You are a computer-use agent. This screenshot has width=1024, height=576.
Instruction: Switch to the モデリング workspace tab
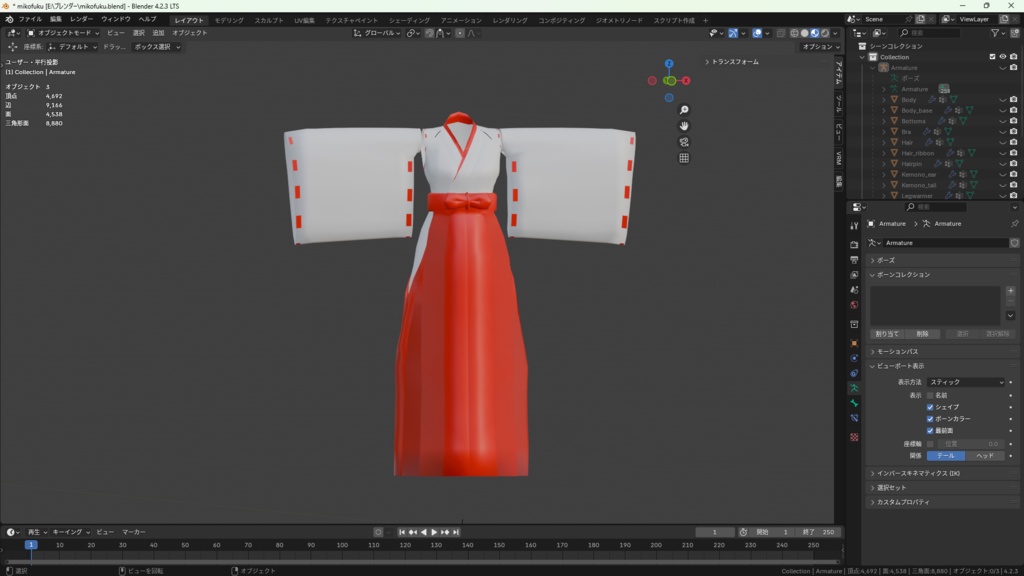coord(229,20)
